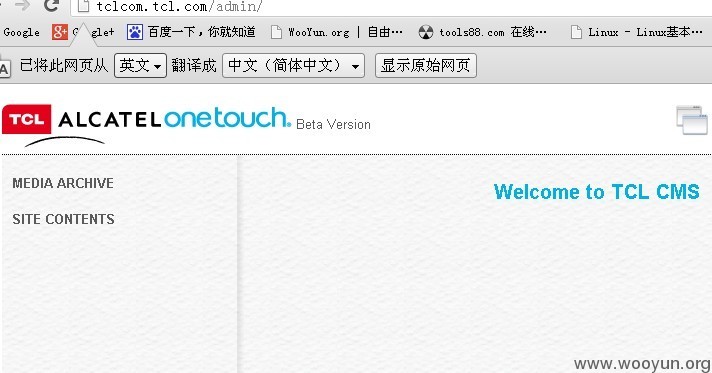Open the MEDIA ARCHIVE menu
The height and width of the screenshot is (373, 712).
coord(63,183)
